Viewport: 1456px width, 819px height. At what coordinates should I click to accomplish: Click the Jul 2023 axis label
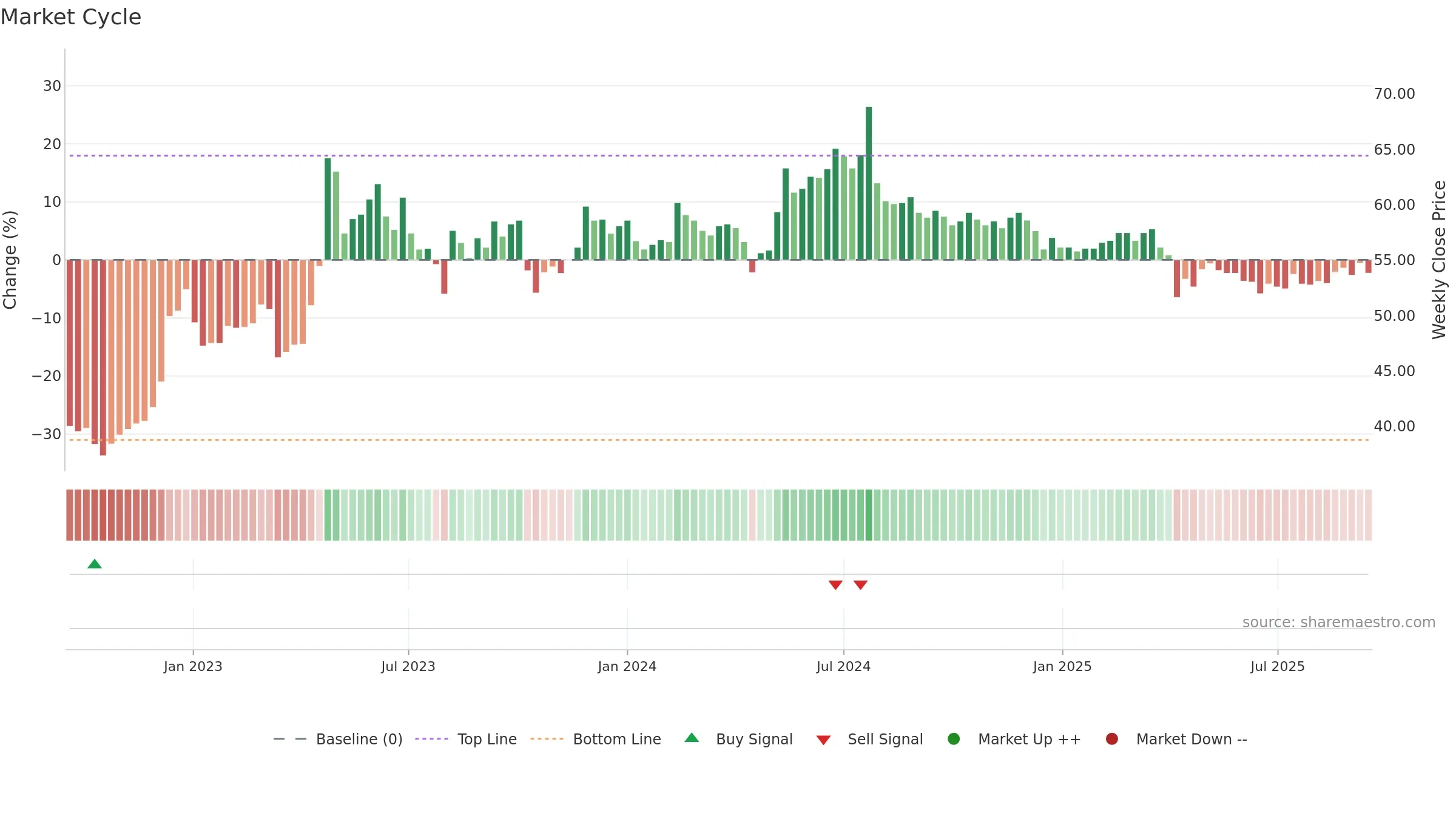pyautogui.click(x=408, y=667)
